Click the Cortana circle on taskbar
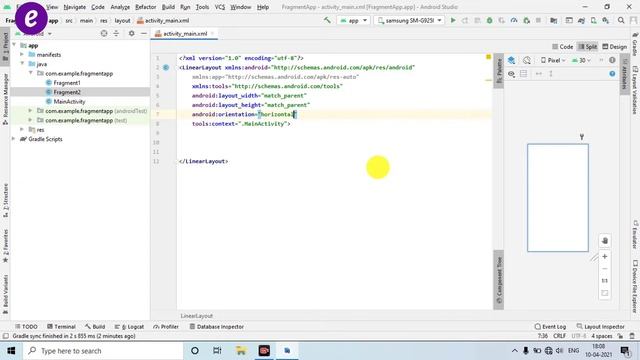The width and height of the screenshot is (640, 360). point(195,351)
